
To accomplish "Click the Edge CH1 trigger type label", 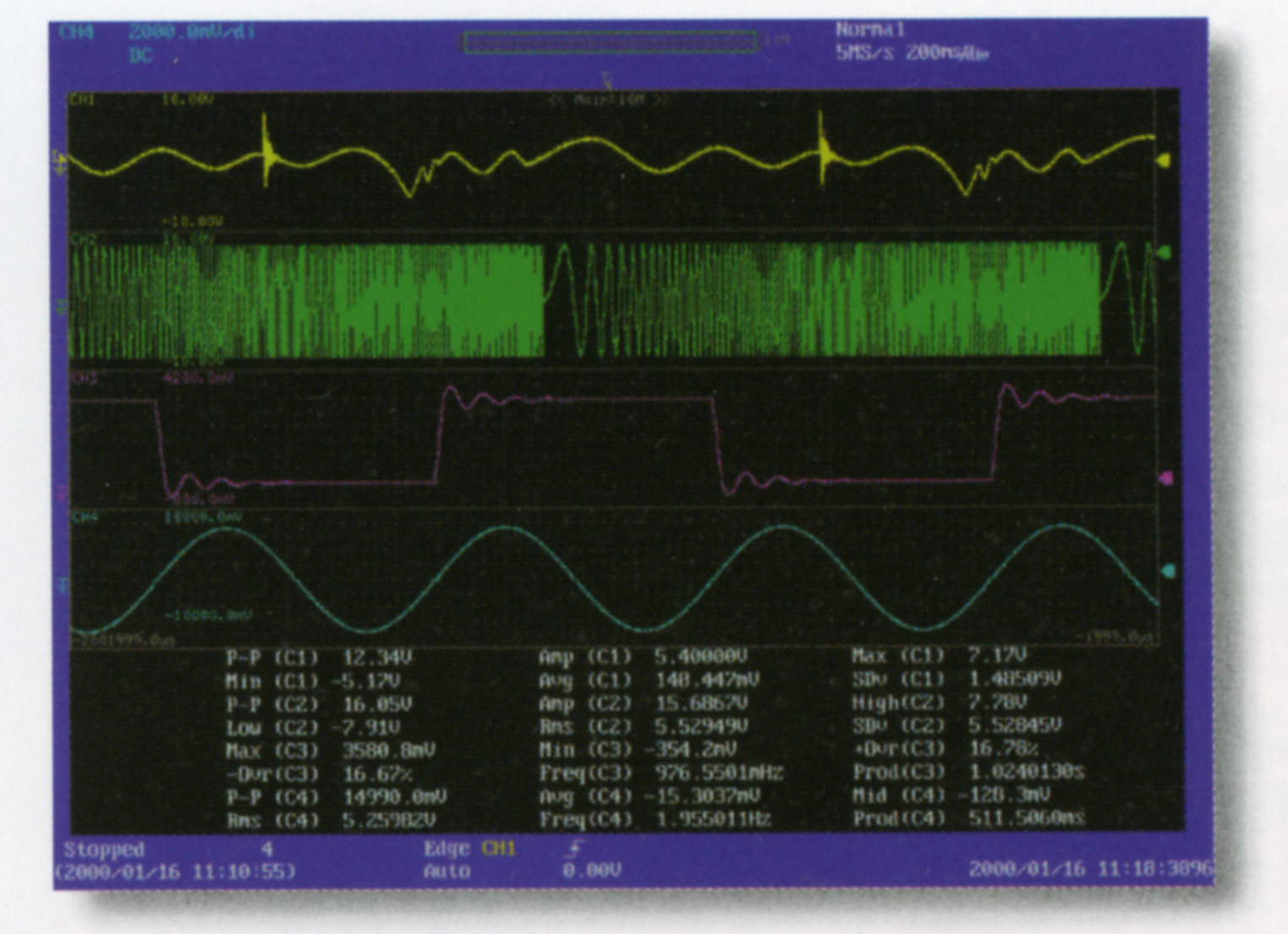I will click(x=469, y=849).
